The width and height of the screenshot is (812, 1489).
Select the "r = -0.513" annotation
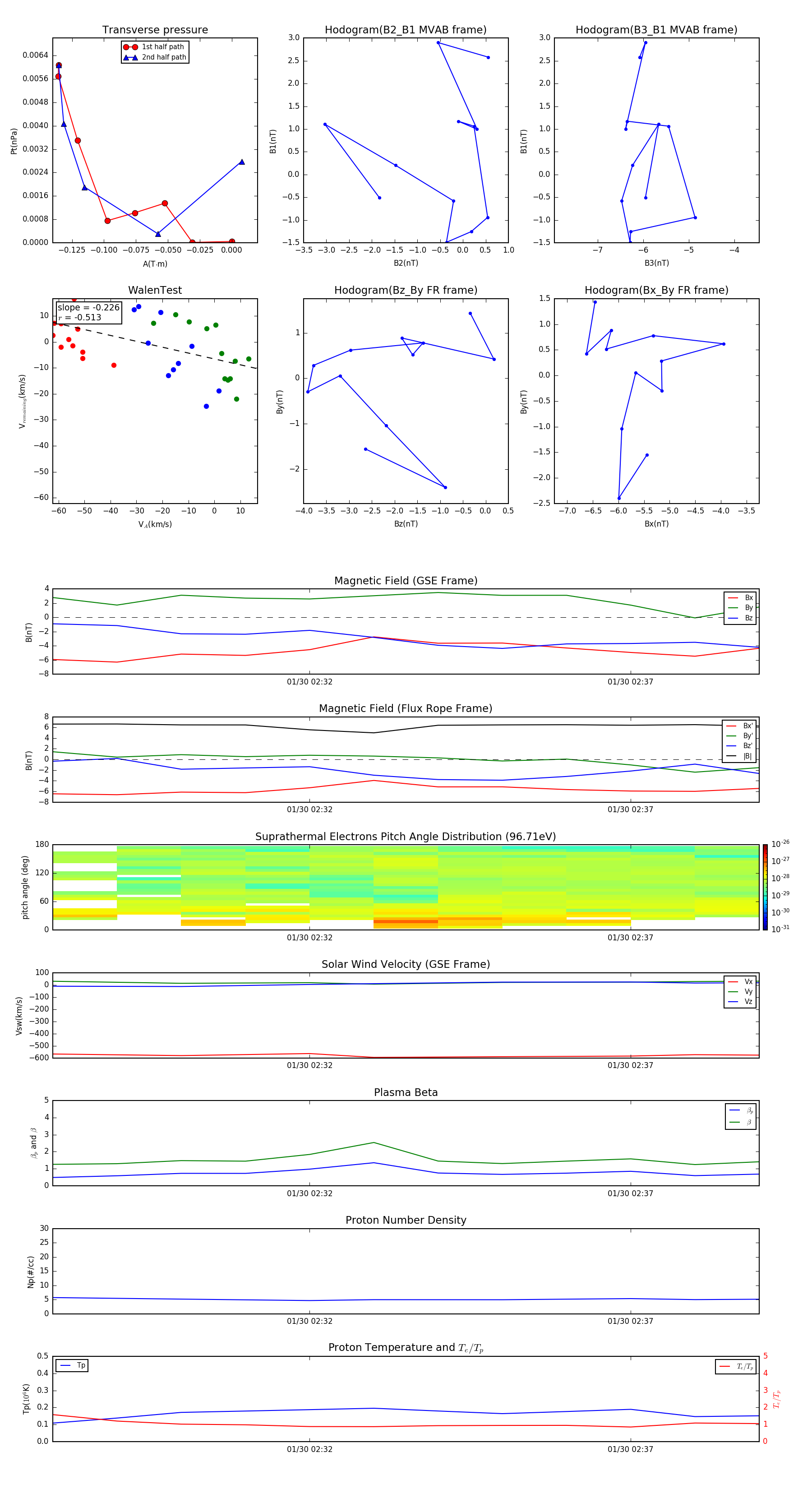click(x=80, y=317)
